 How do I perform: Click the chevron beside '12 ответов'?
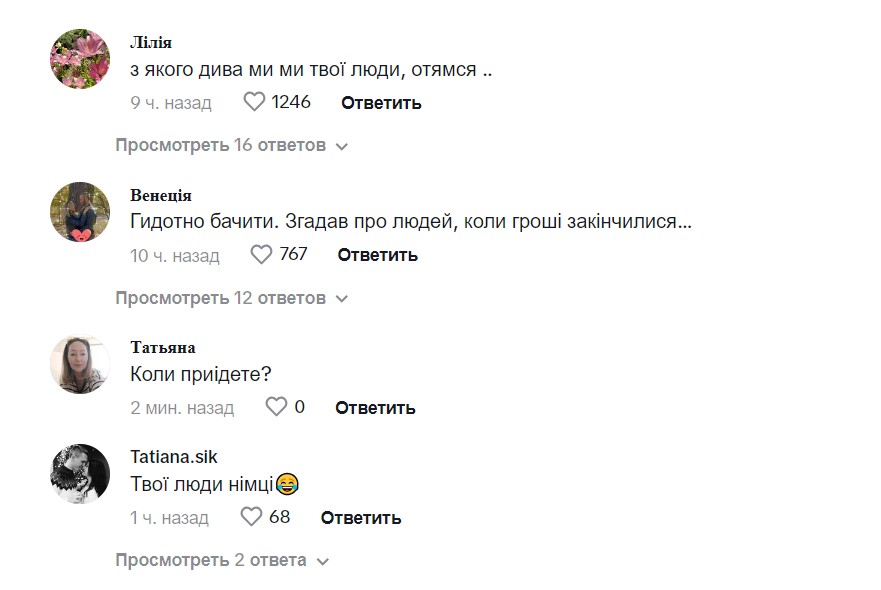click(x=342, y=298)
